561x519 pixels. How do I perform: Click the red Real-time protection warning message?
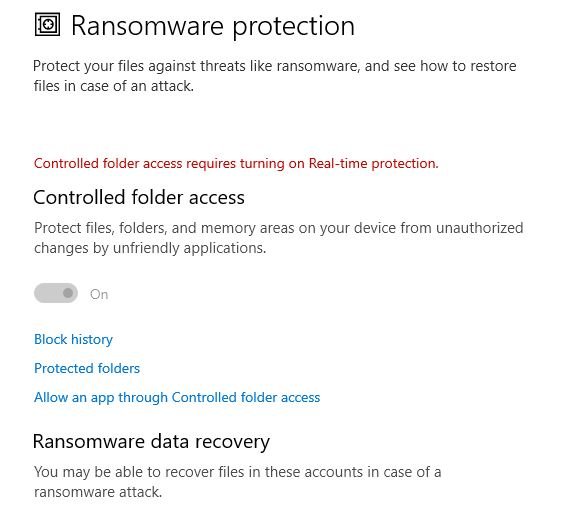[x=236, y=163]
